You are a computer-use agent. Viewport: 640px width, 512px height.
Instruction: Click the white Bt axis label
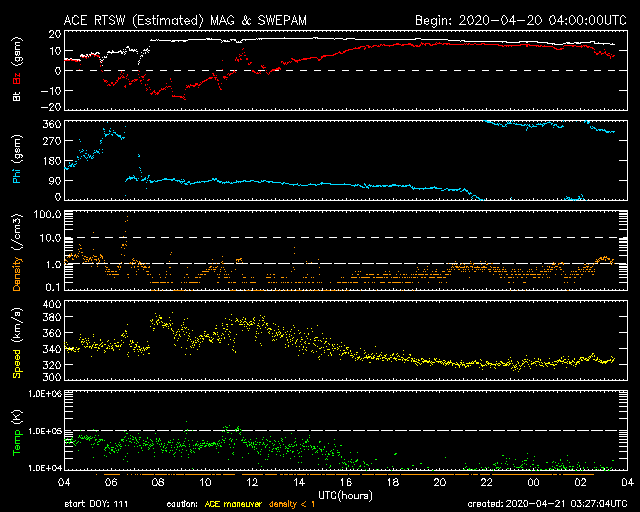click(x=17, y=97)
